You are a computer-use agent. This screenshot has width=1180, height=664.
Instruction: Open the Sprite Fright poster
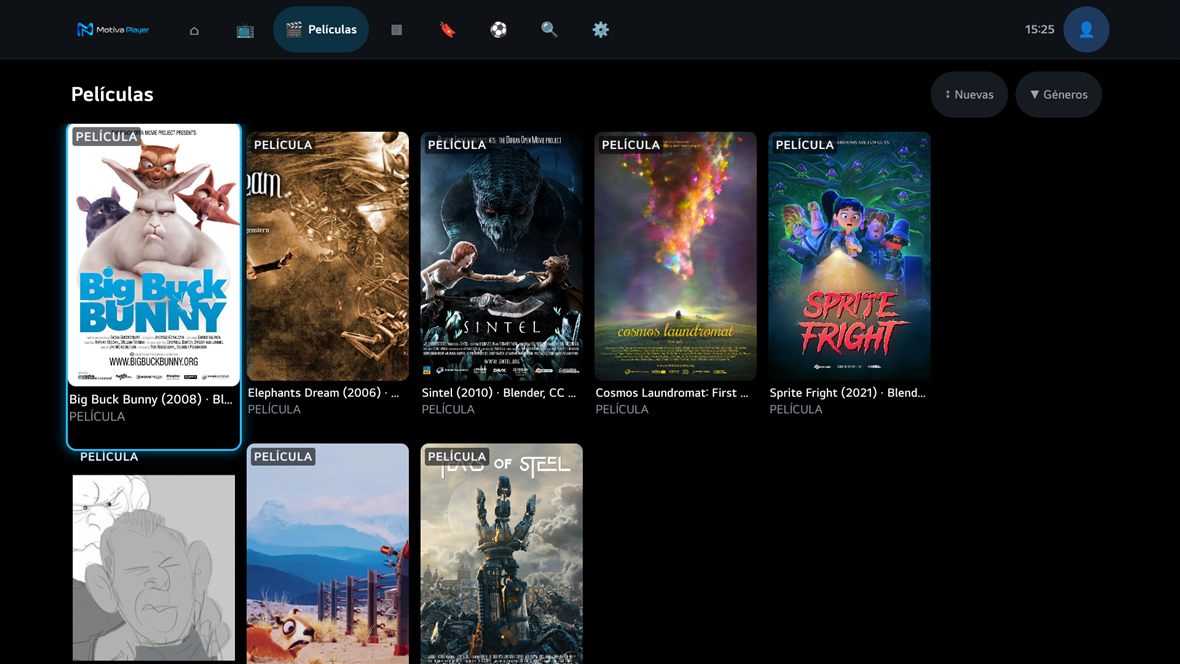click(x=850, y=256)
